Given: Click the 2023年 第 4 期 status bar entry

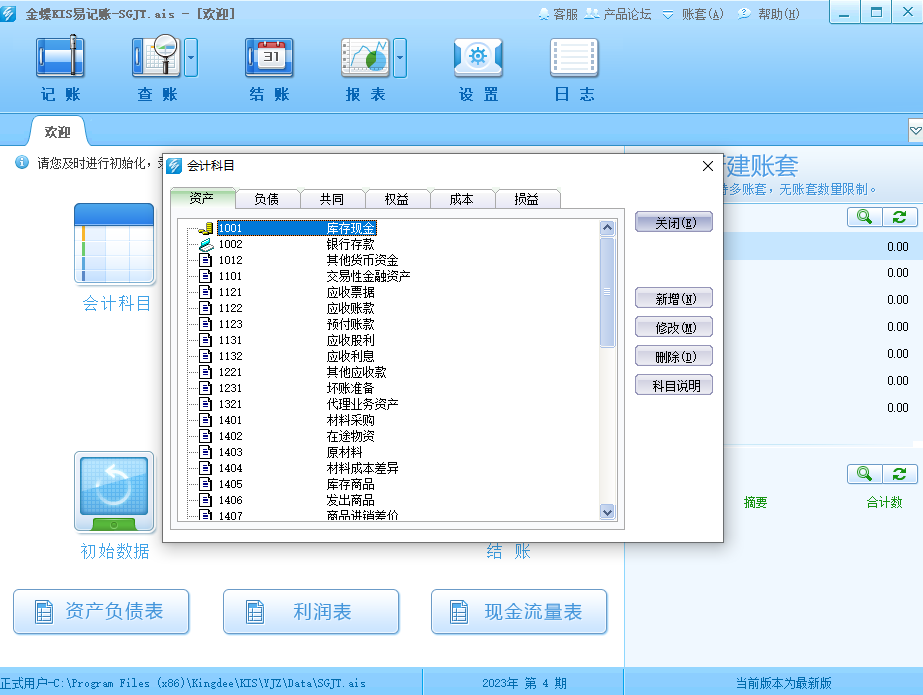Looking at the screenshot, I should pyautogui.click(x=524, y=683).
